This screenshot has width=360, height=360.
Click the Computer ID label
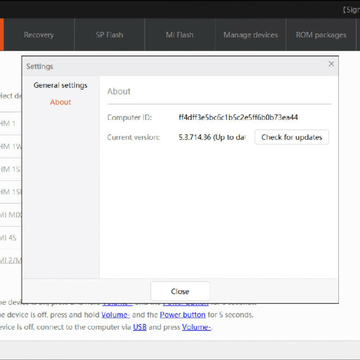click(130, 117)
